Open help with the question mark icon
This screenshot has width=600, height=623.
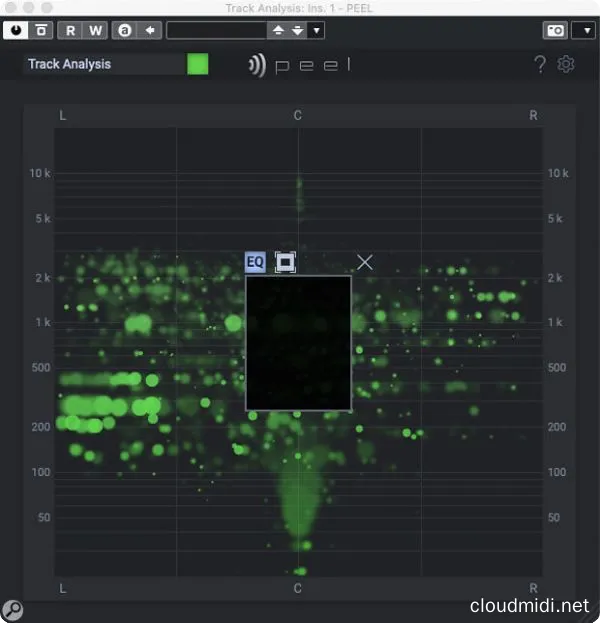540,65
